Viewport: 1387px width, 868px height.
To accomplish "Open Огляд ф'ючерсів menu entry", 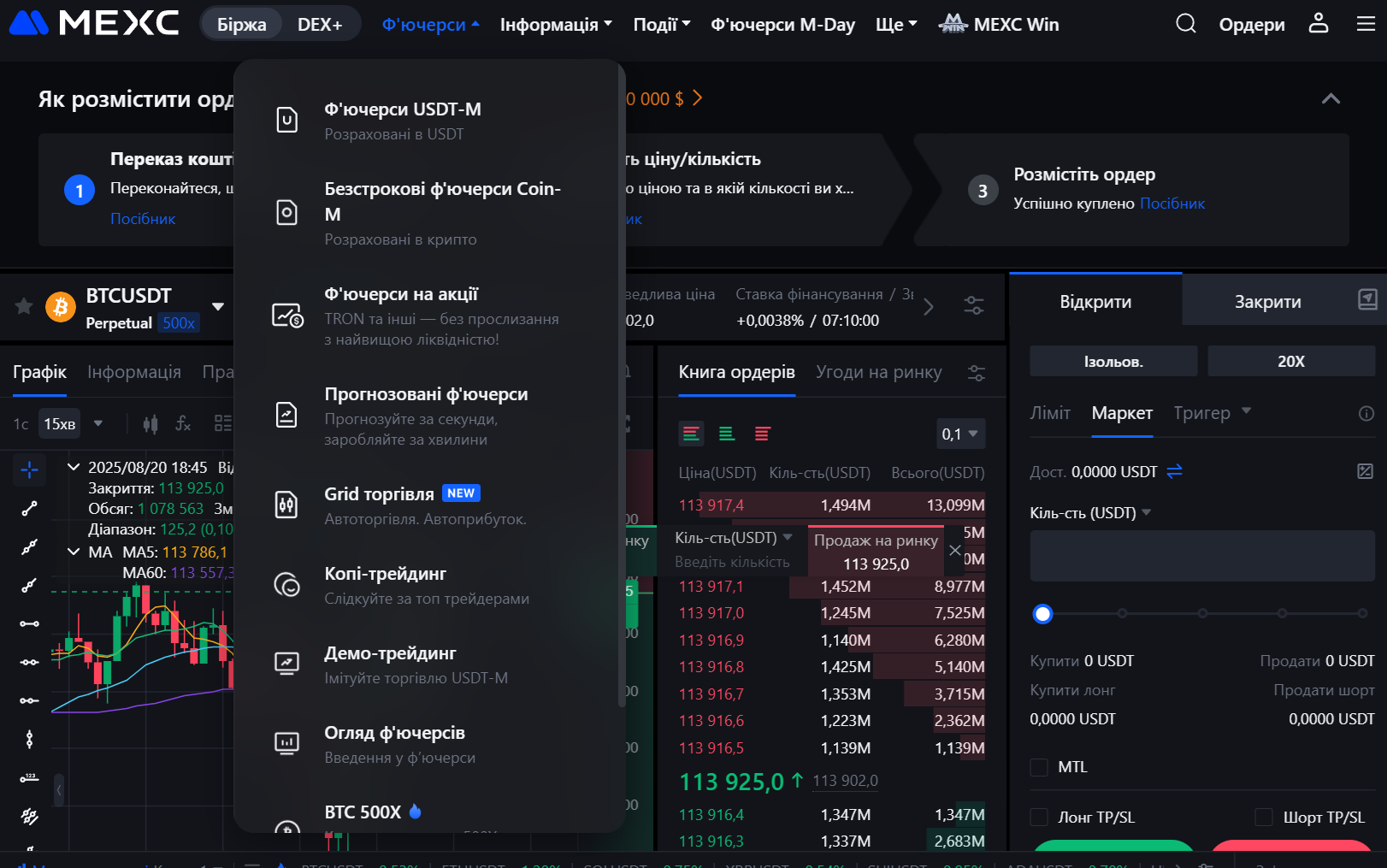I will coord(429,744).
